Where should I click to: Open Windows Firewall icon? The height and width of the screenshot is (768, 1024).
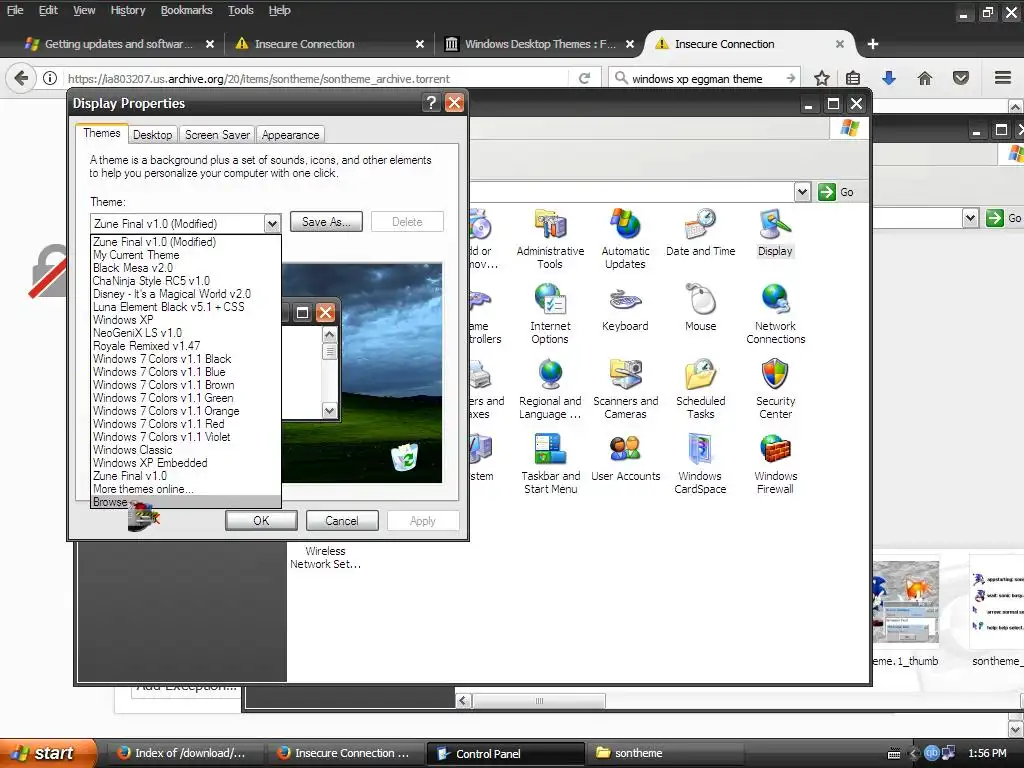pos(775,464)
